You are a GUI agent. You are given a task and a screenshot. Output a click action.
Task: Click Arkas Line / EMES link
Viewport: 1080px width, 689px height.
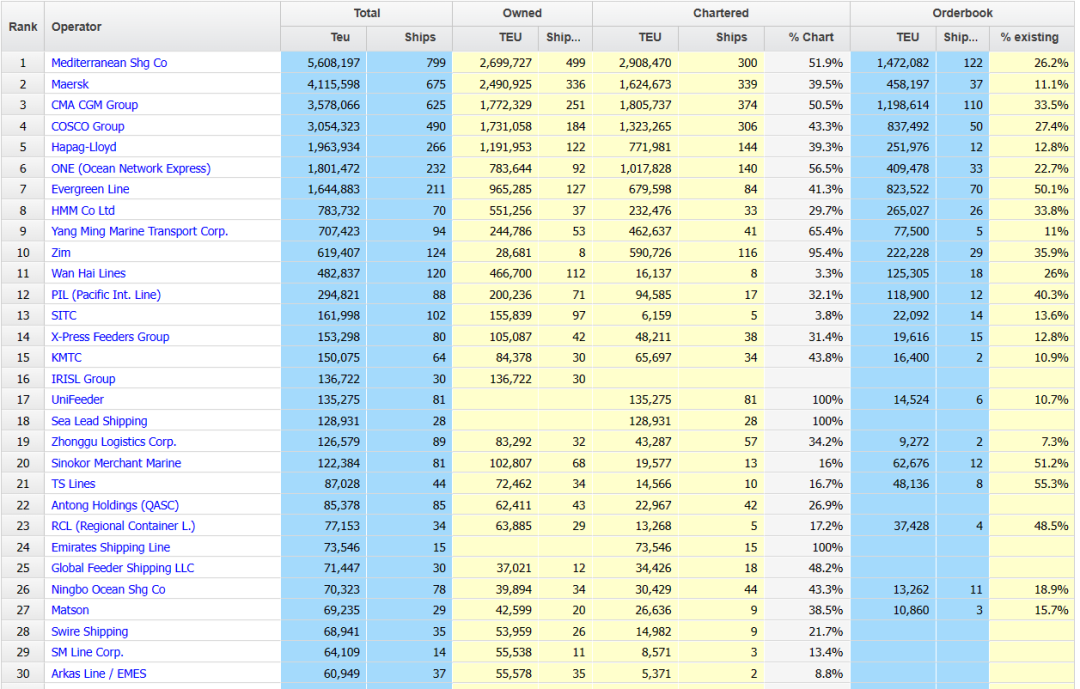point(98,672)
